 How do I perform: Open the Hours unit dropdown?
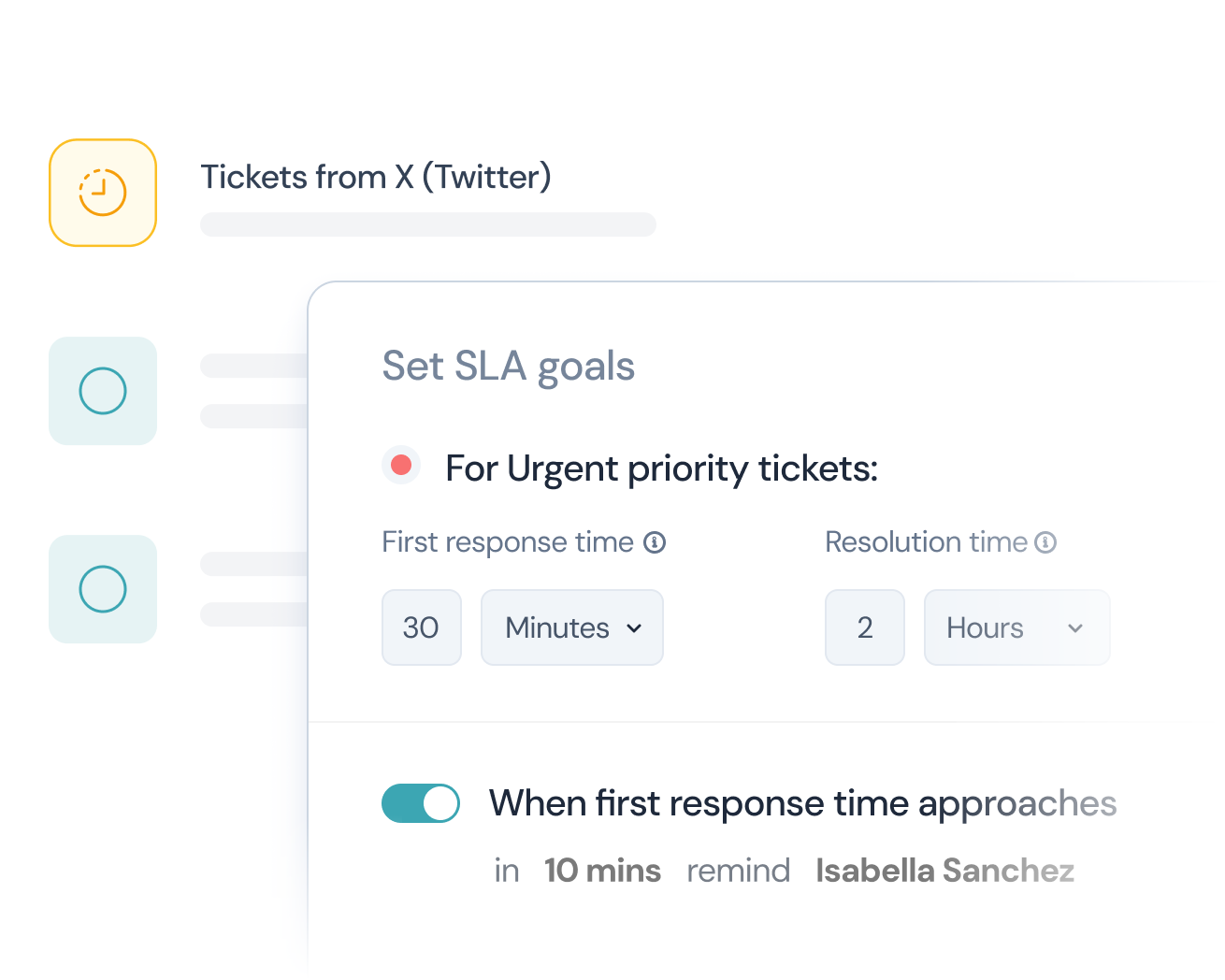[x=1016, y=627]
